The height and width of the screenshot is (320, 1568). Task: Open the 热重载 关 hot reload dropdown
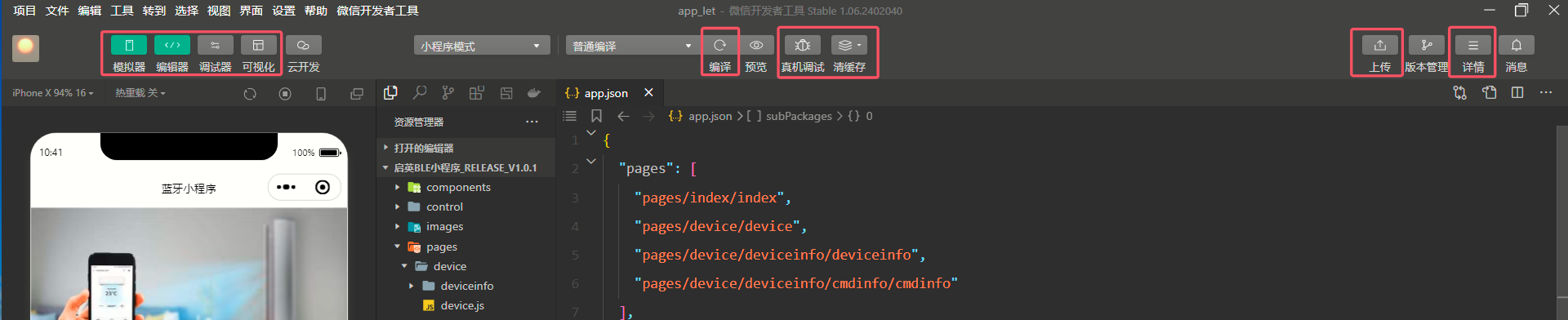pyautogui.click(x=140, y=93)
